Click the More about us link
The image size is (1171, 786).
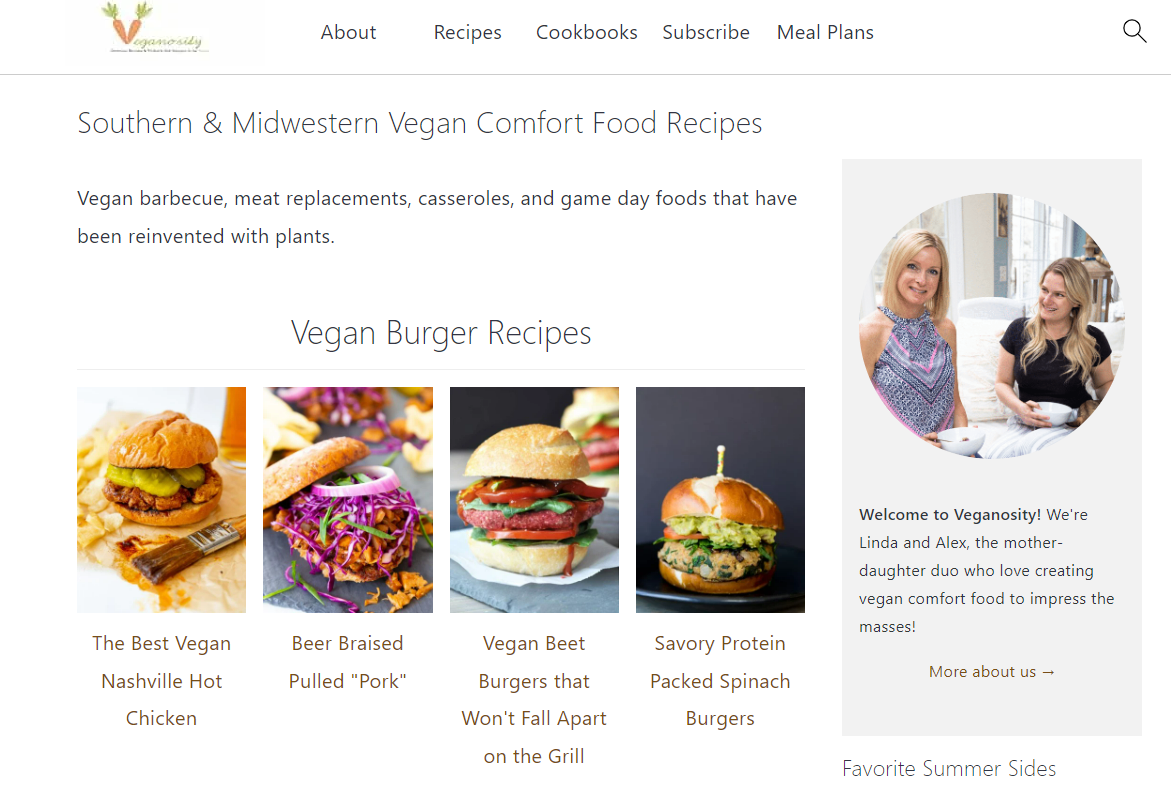click(x=992, y=672)
